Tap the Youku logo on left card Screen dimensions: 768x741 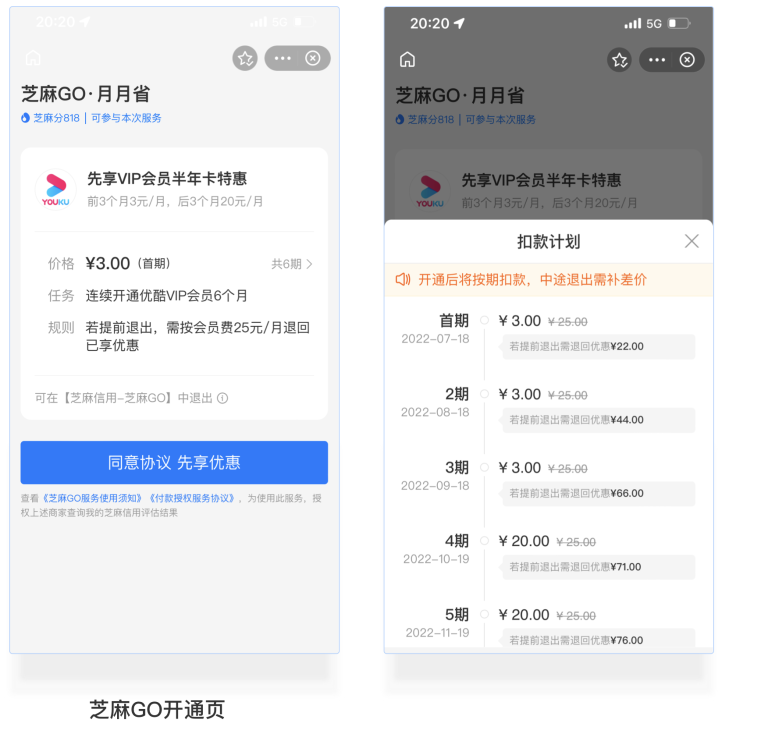56,190
